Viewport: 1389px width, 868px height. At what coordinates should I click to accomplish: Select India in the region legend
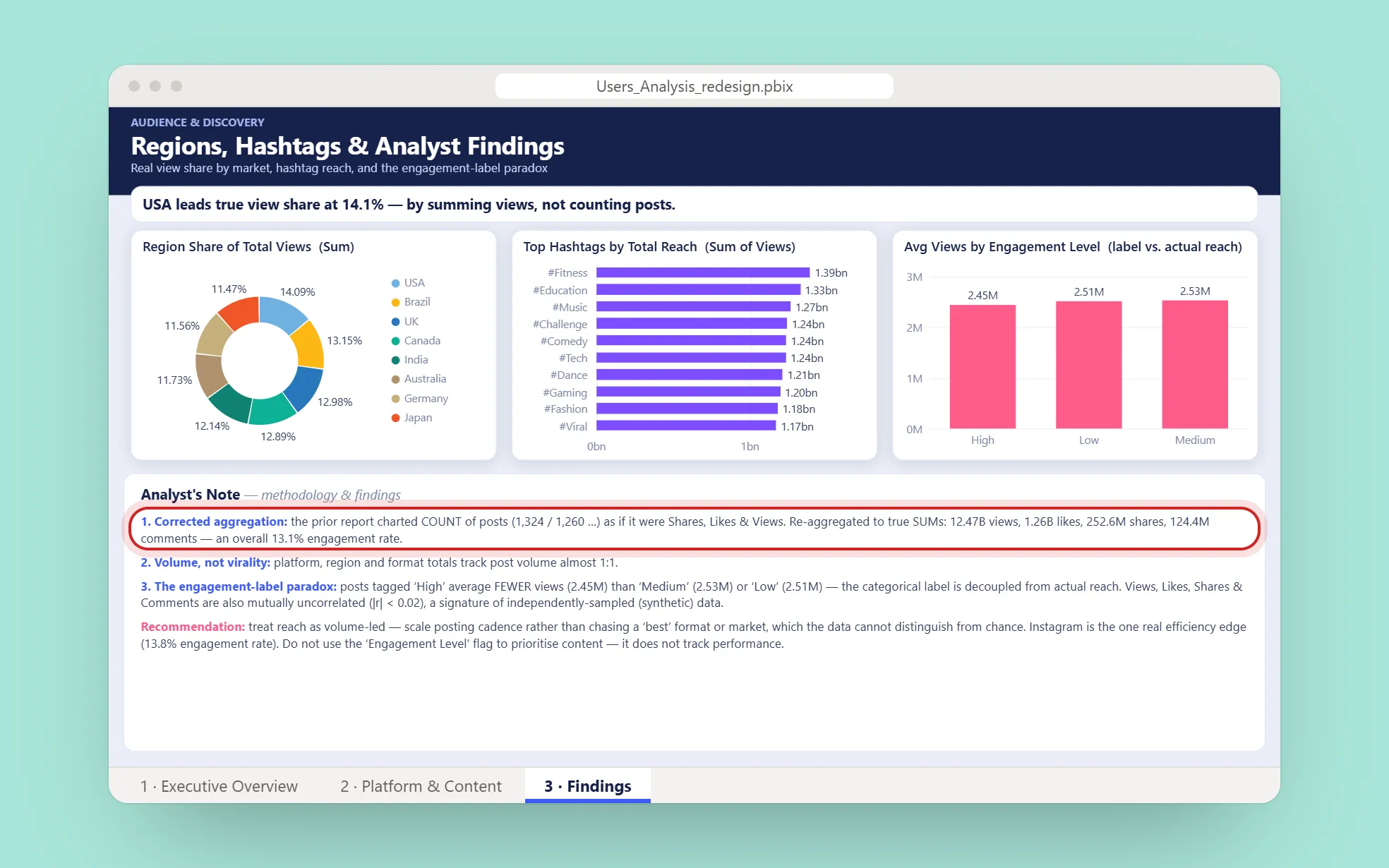tap(409, 360)
